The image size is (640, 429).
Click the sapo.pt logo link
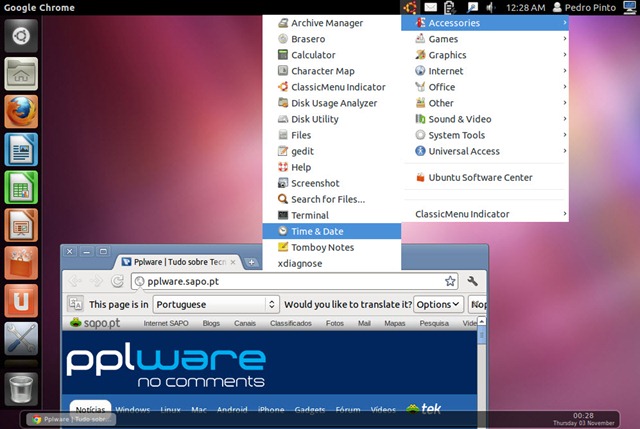click(95, 323)
